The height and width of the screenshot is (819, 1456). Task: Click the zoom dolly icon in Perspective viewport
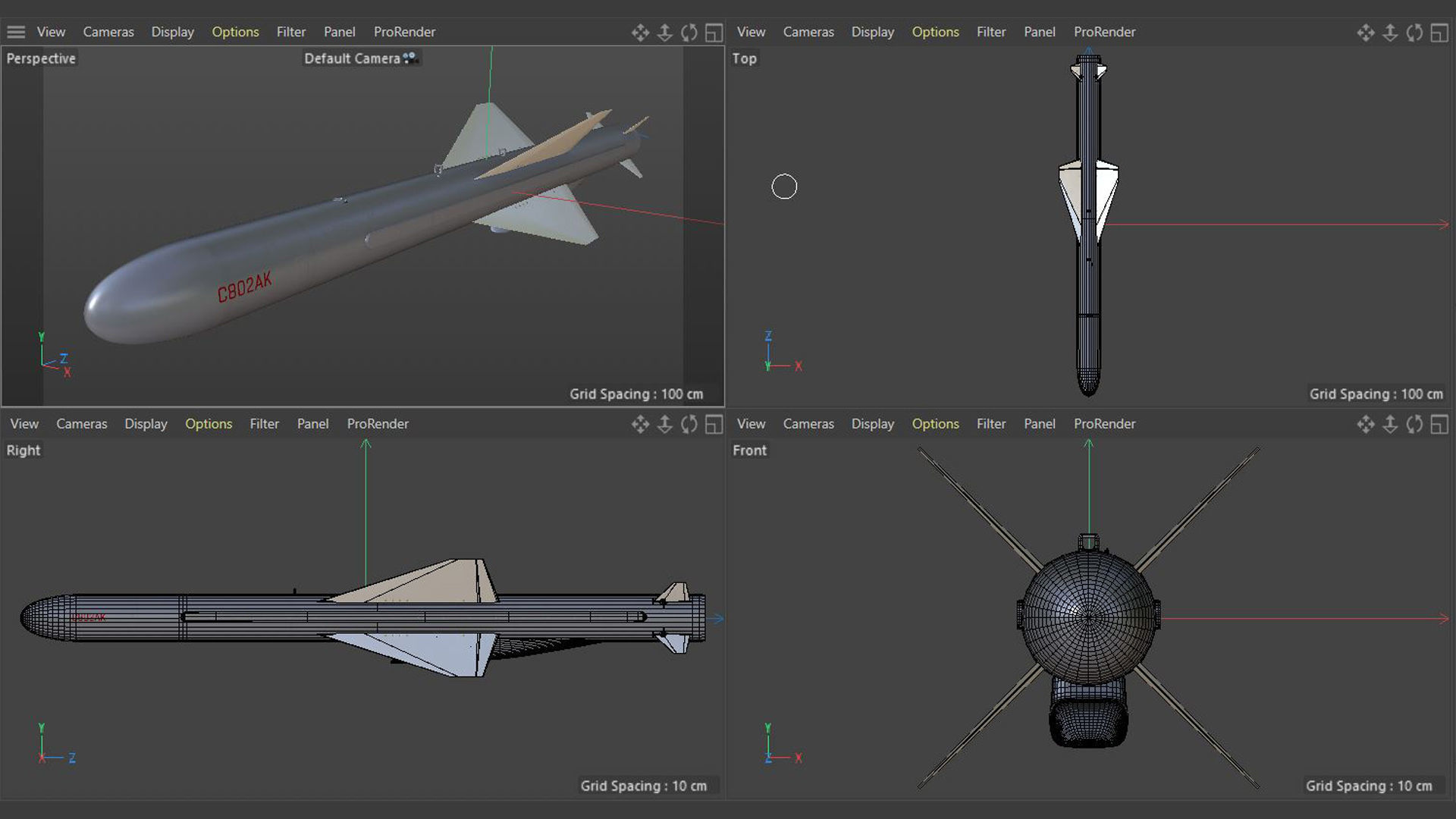point(664,33)
